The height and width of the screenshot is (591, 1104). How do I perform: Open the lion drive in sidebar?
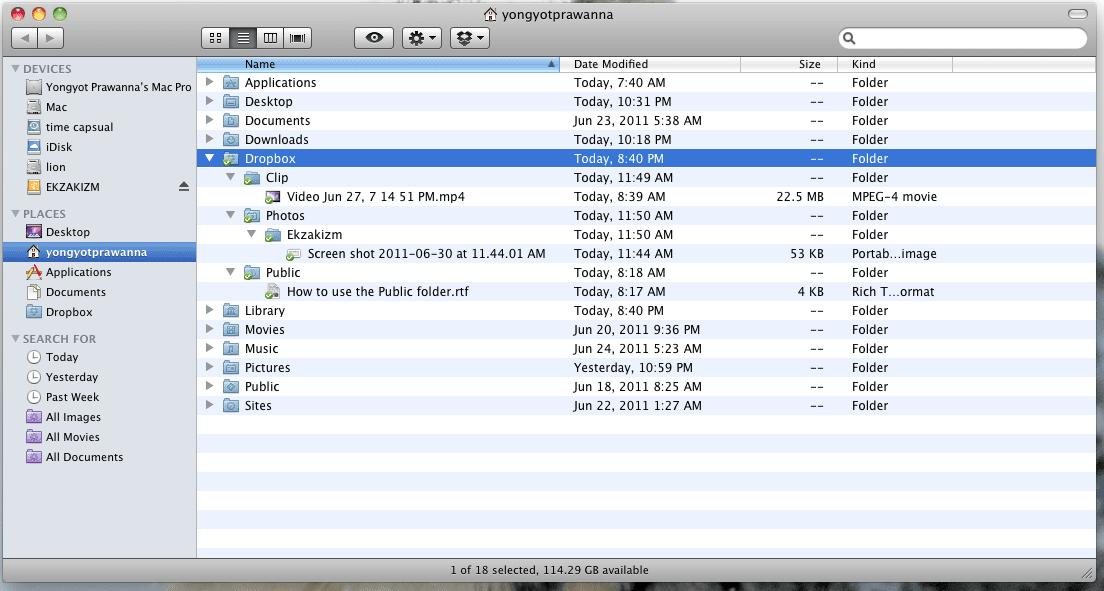pos(46,167)
